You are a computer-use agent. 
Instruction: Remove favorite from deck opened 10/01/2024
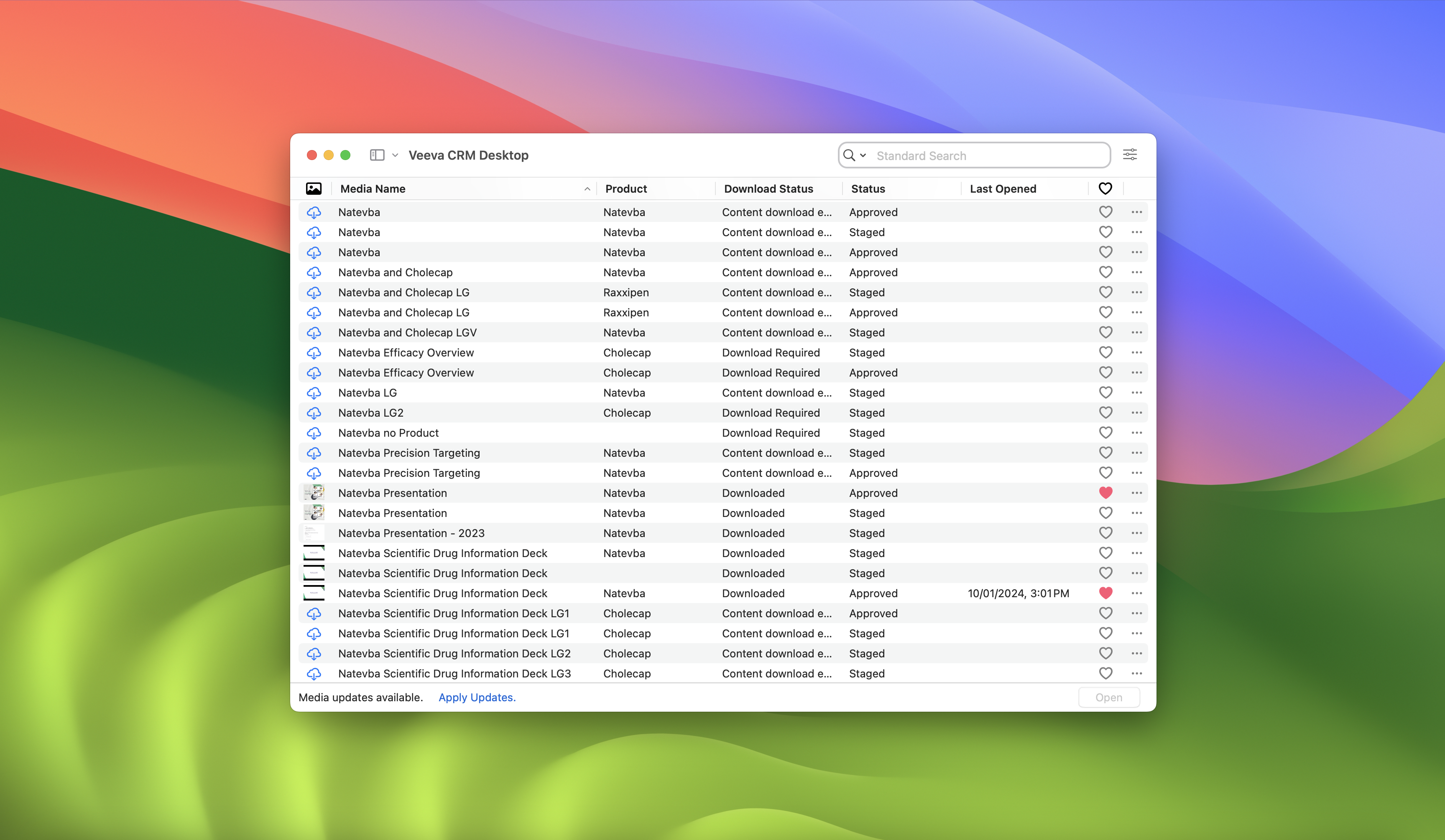(x=1105, y=593)
